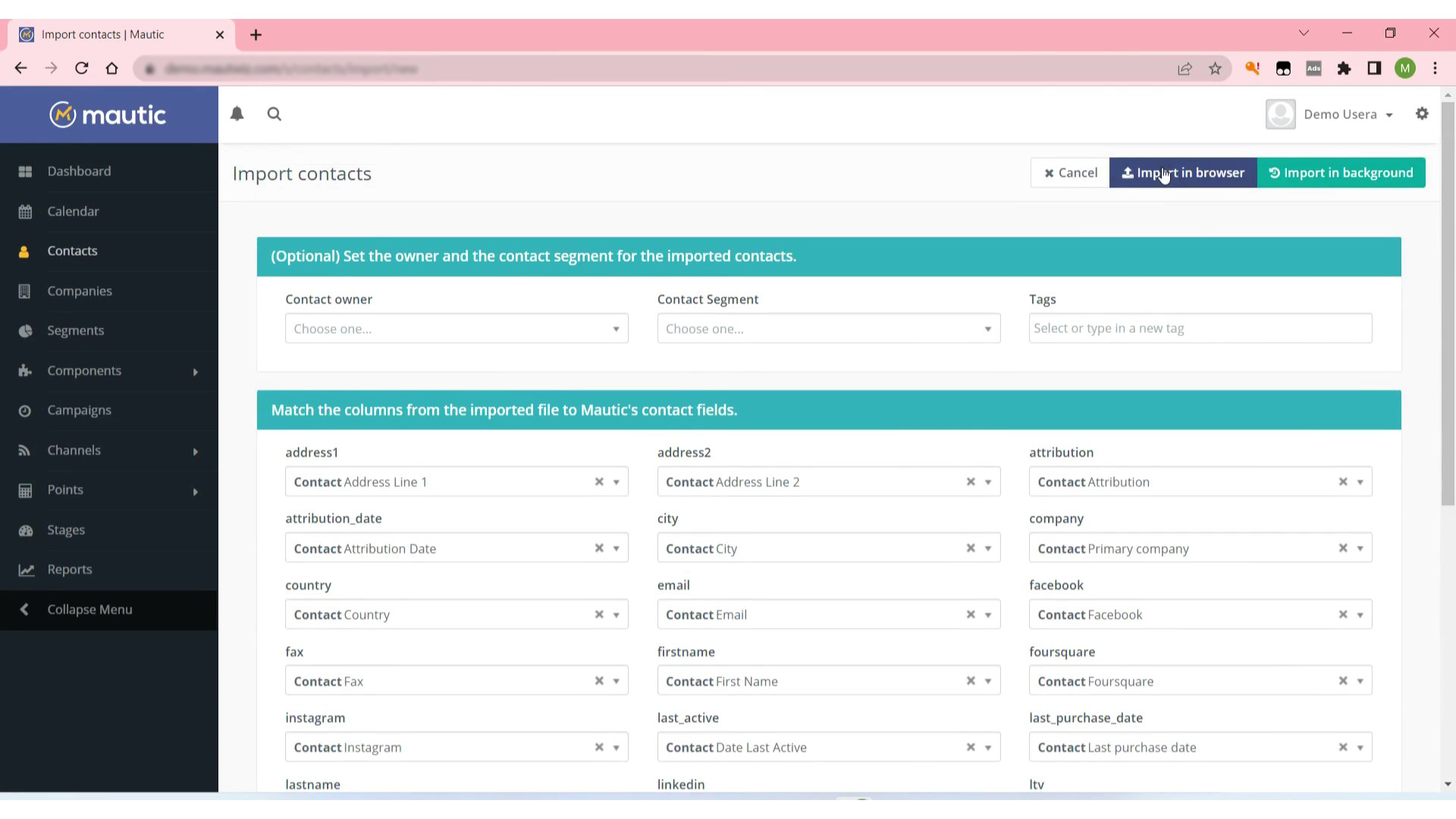Viewport: 1456px width, 819px height.
Task: Remove Contact Facebook field mapping
Action: [x=1343, y=614]
